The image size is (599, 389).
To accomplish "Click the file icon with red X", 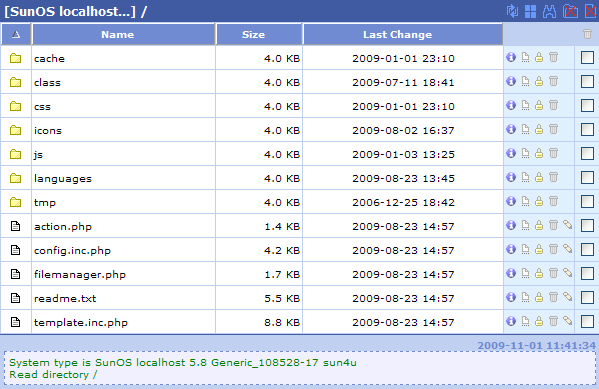I will (591, 11).
